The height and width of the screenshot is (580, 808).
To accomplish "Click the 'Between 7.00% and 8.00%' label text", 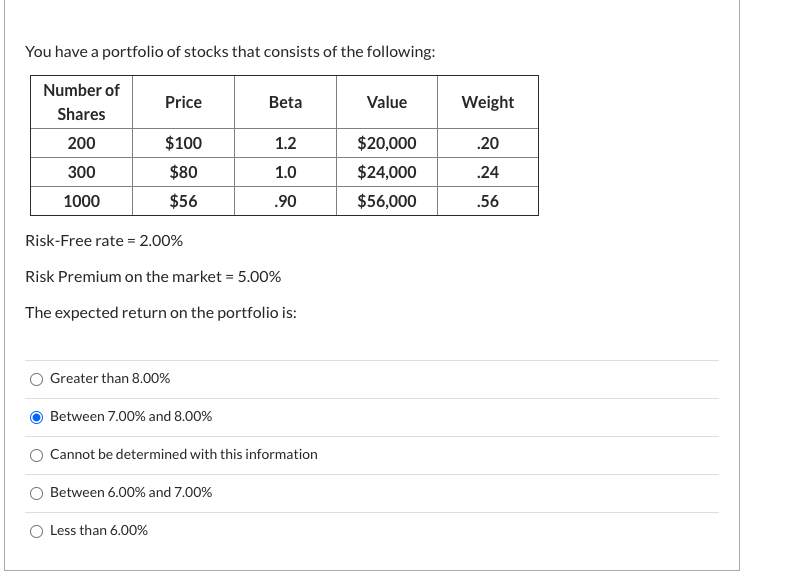I will (131, 416).
